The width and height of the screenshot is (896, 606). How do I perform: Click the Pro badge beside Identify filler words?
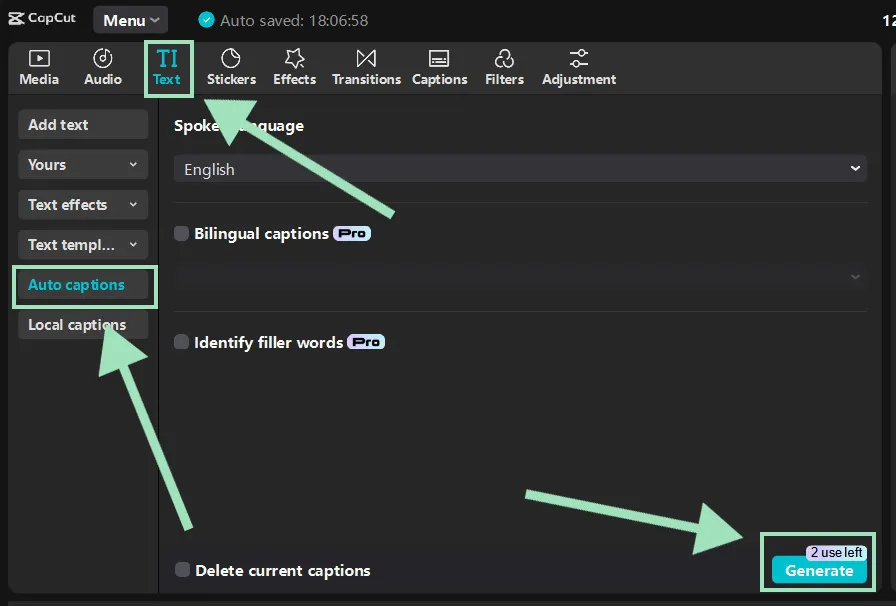coord(366,342)
